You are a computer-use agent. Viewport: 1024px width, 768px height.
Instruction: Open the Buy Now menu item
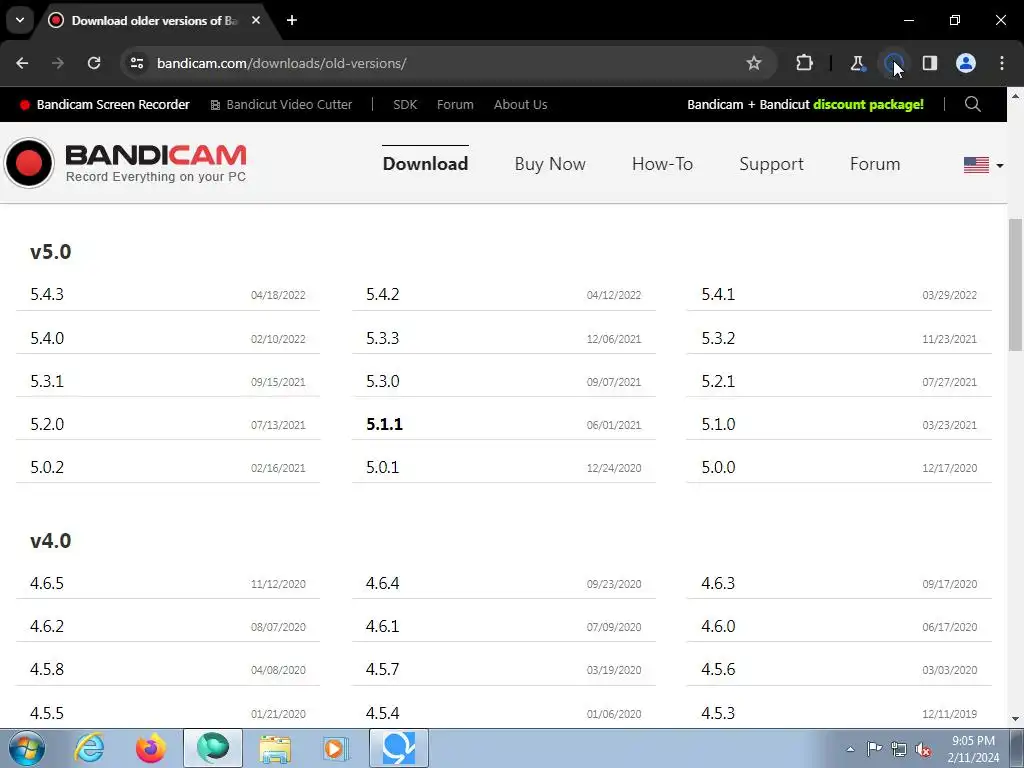point(550,164)
